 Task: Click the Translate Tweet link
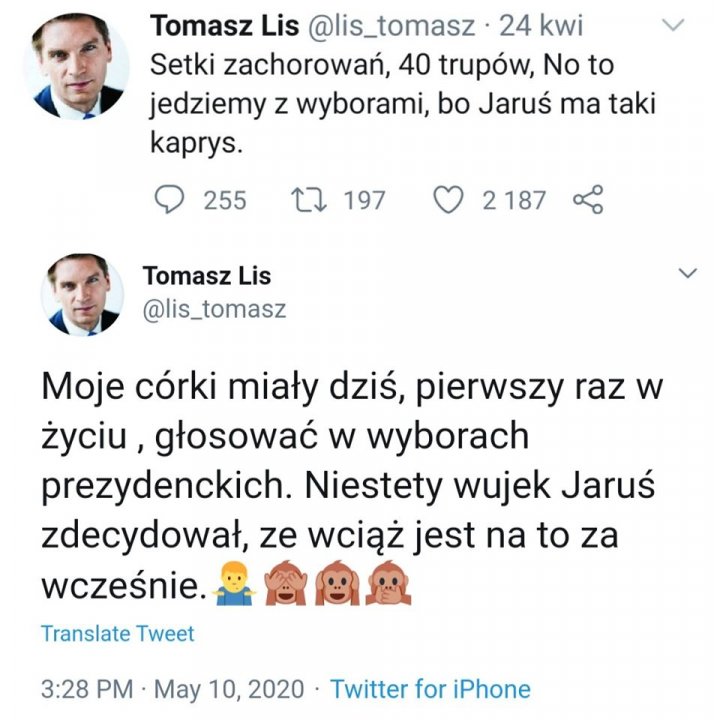tap(118, 633)
